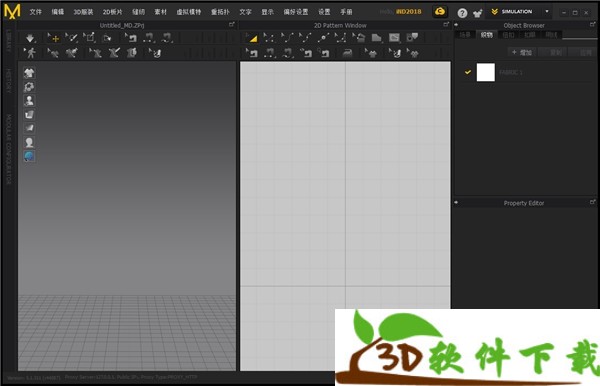Open the 编辑 menu
Image resolution: width=600 pixels, height=386 pixels.
[x=58, y=12]
